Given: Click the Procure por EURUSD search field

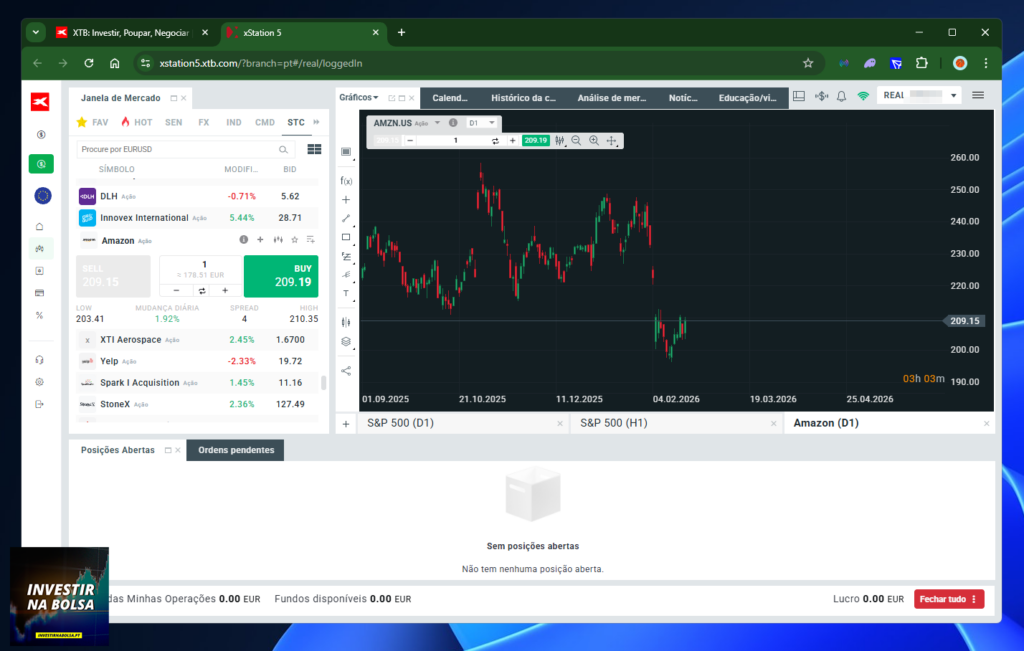Looking at the screenshot, I should coord(185,150).
